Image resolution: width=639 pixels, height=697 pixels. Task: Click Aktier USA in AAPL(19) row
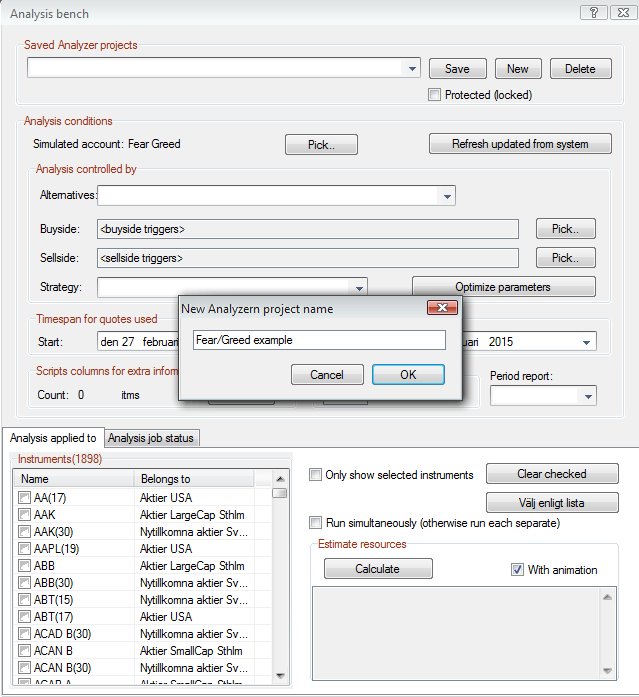[x=166, y=549]
